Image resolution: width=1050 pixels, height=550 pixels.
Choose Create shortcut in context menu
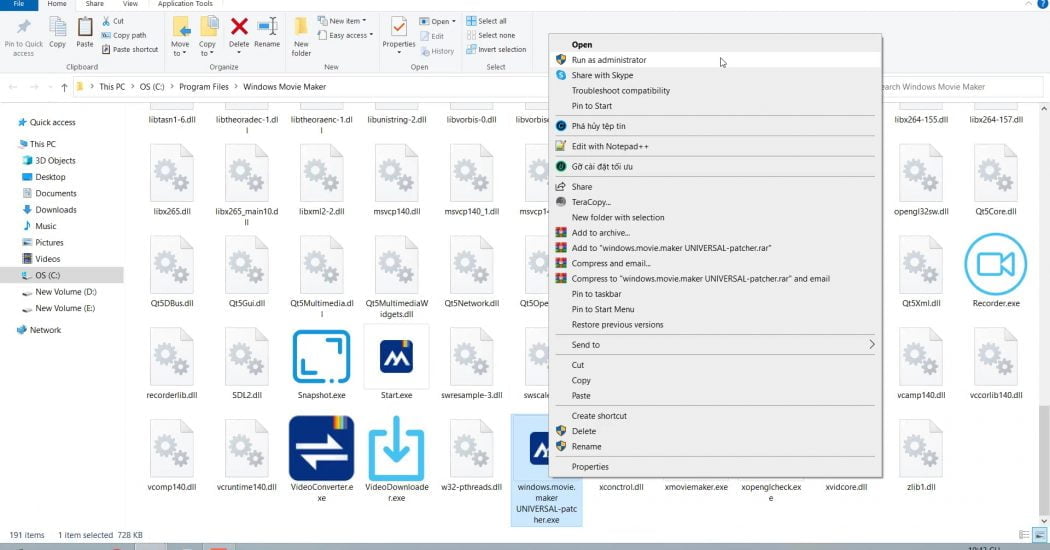715,416
